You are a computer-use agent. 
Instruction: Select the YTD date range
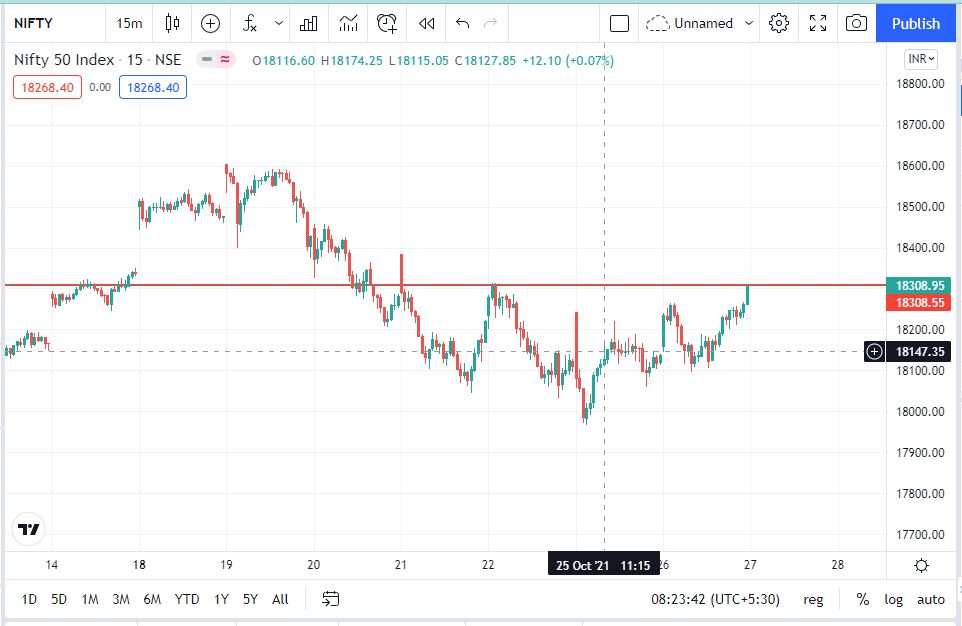pyautogui.click(x=187, y=599)
